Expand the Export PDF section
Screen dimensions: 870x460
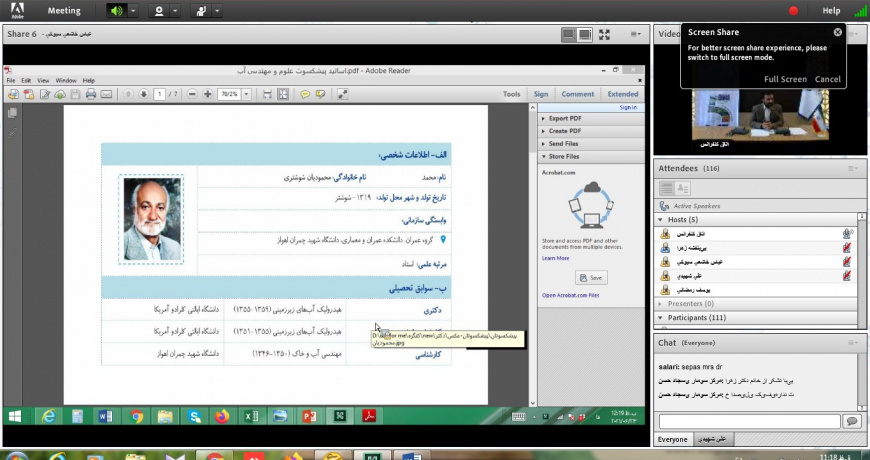(591, 118)
